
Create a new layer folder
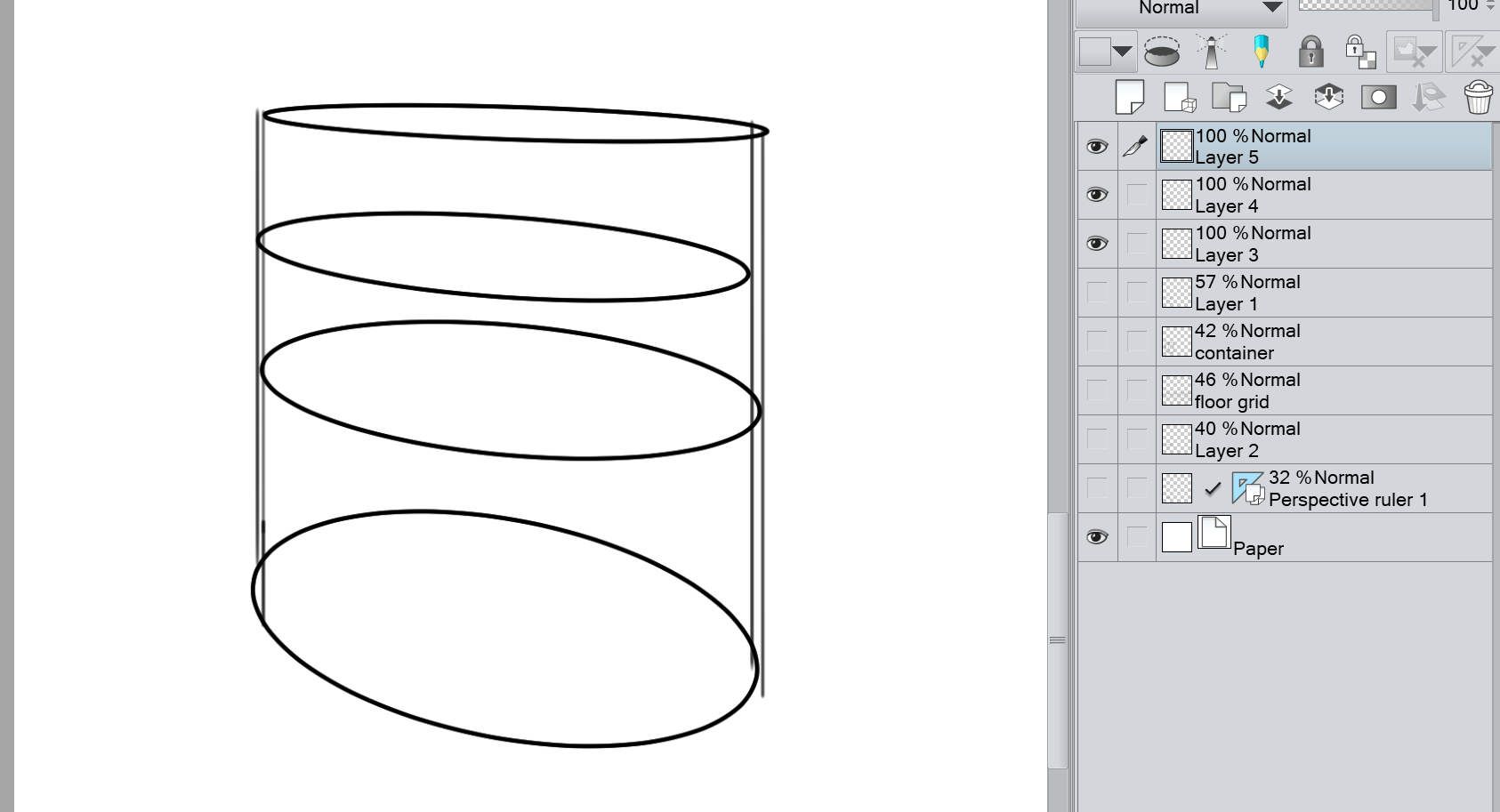point(1230,98)
